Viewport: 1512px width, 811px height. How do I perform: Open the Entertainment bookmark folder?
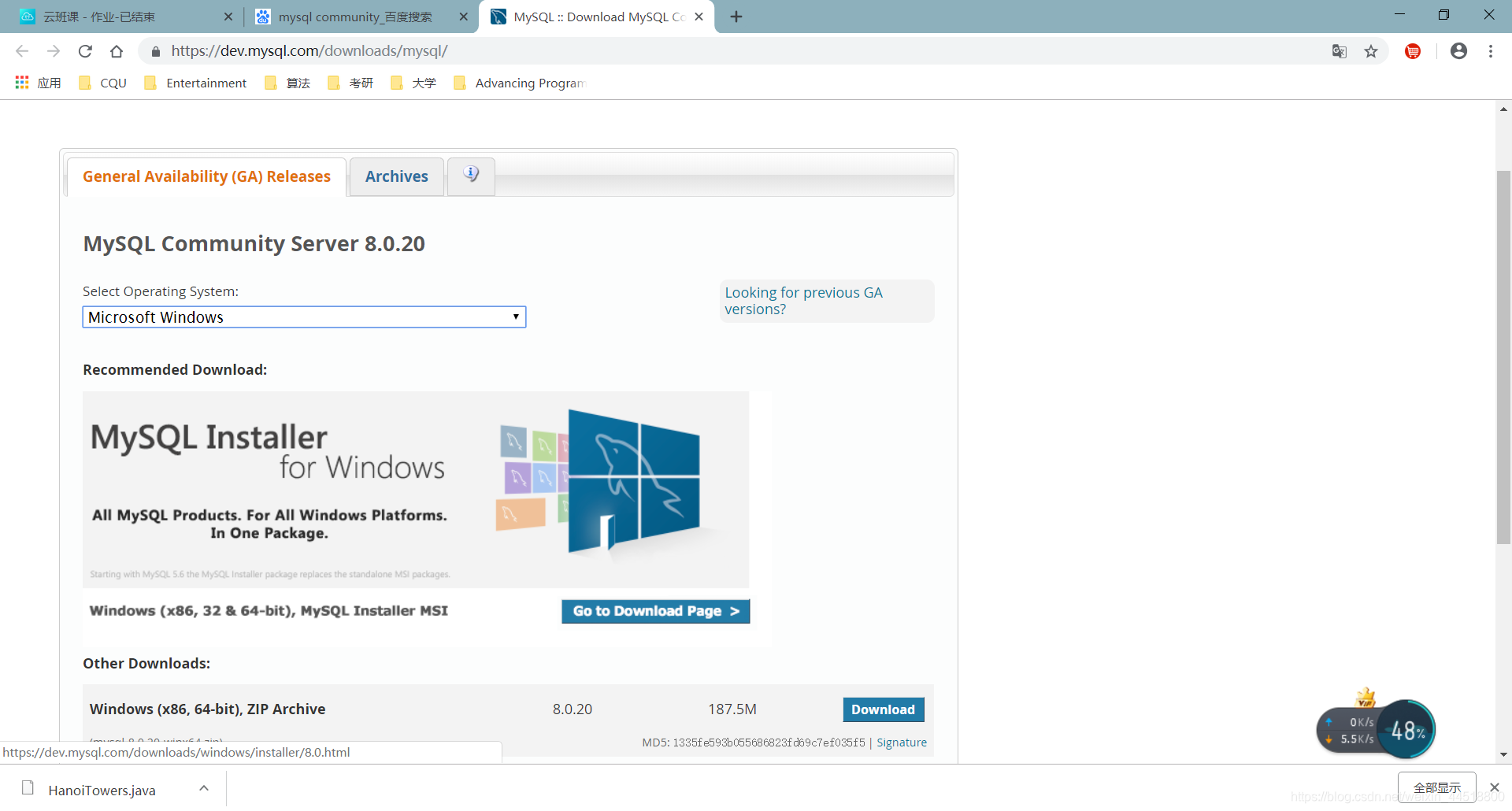[195, 83]
